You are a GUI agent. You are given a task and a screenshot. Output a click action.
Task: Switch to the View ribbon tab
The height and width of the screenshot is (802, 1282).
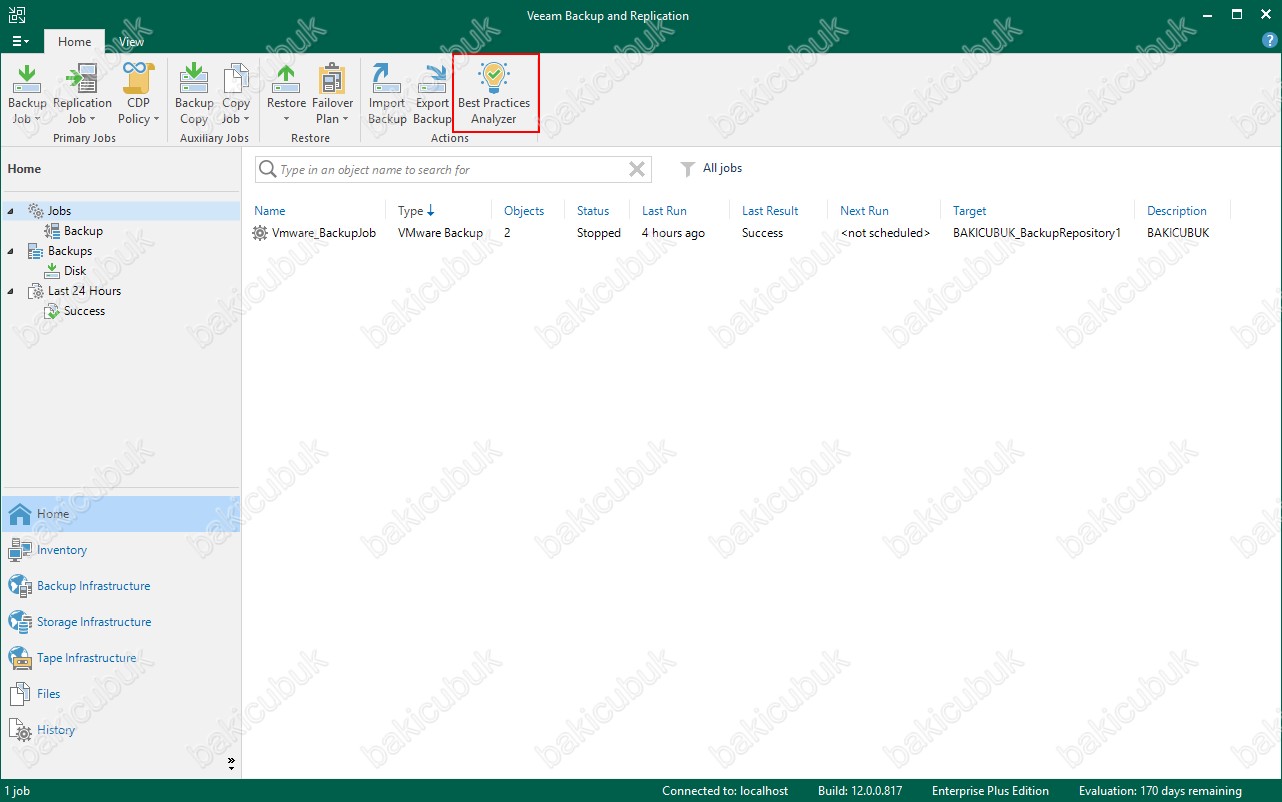(131, 42)
